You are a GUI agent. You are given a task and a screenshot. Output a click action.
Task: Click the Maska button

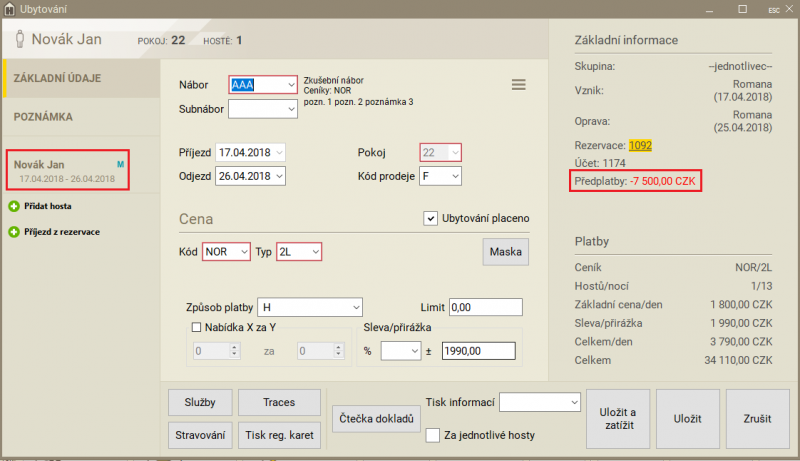pyautogui.click(x=506, y=252)
